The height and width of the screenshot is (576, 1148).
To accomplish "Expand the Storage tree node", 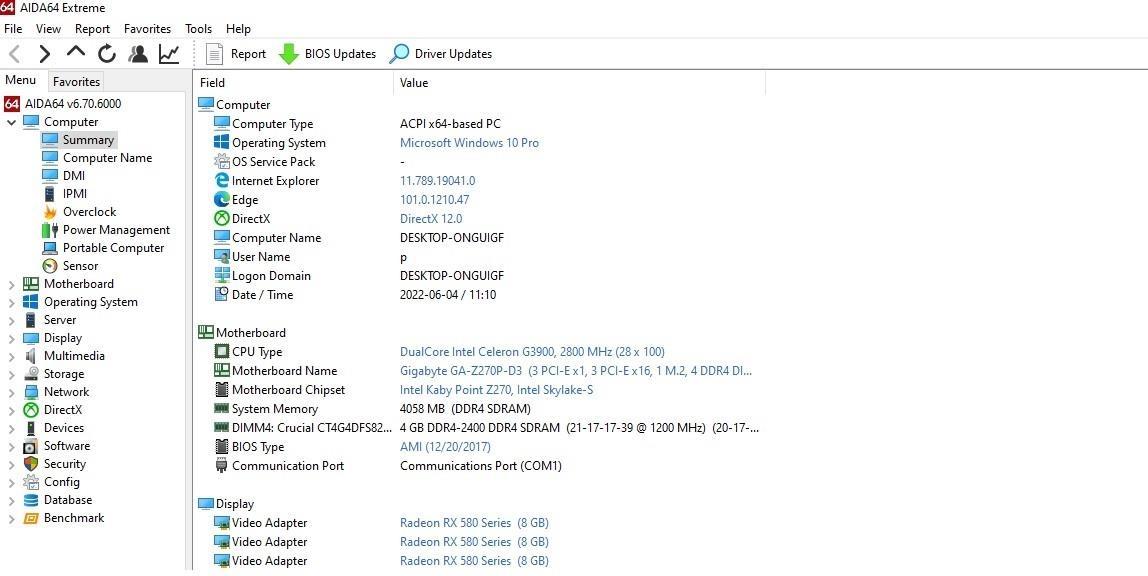I will [x=11, y=374].
